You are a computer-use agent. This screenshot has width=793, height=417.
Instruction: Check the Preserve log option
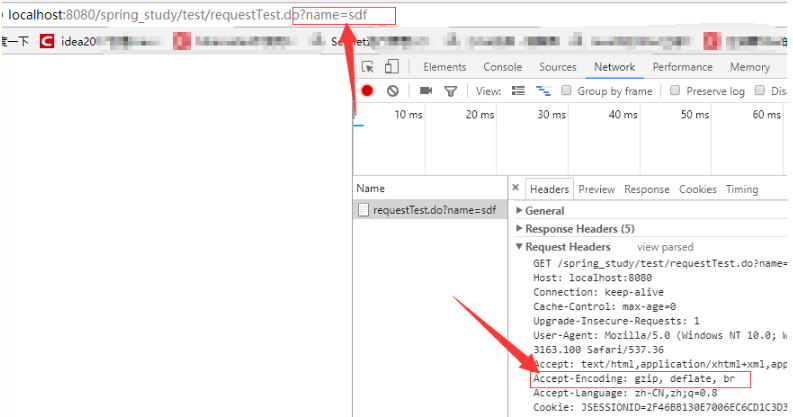tap(676, 91)
